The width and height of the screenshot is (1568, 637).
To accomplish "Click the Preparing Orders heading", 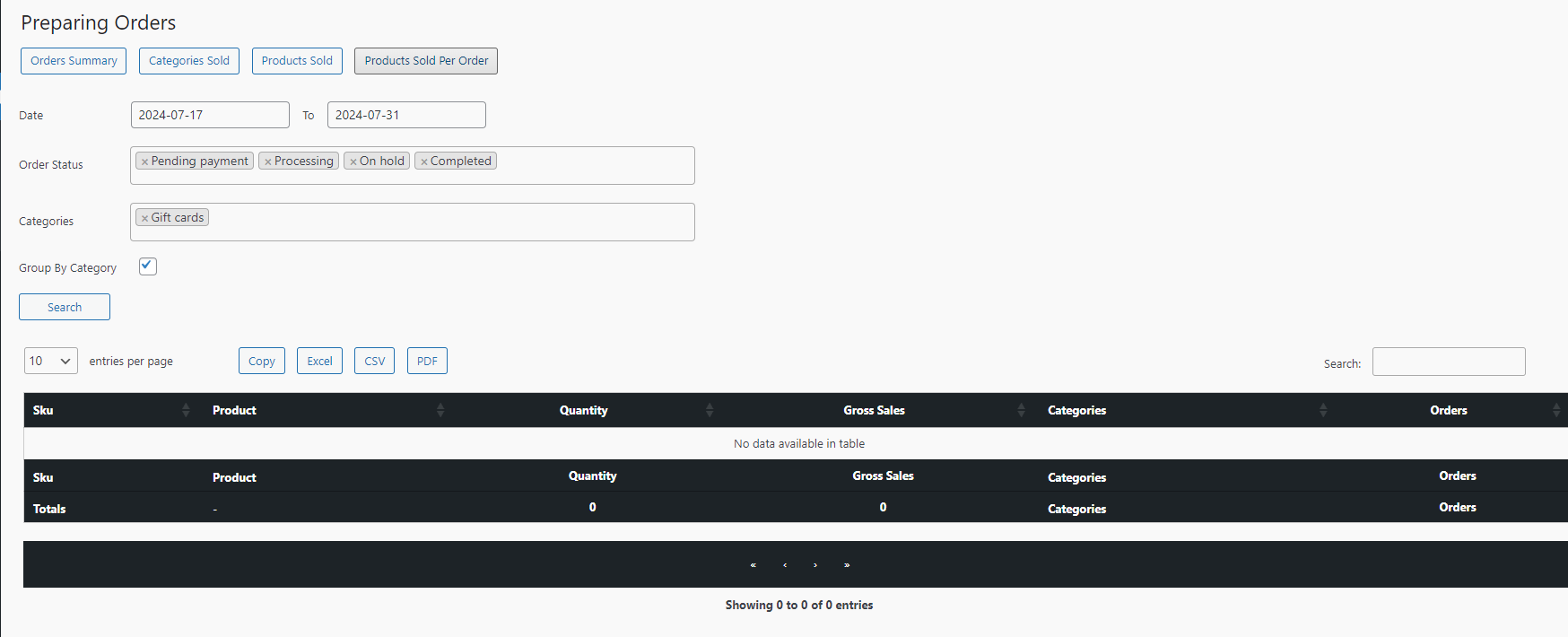I will pos(99,23).
